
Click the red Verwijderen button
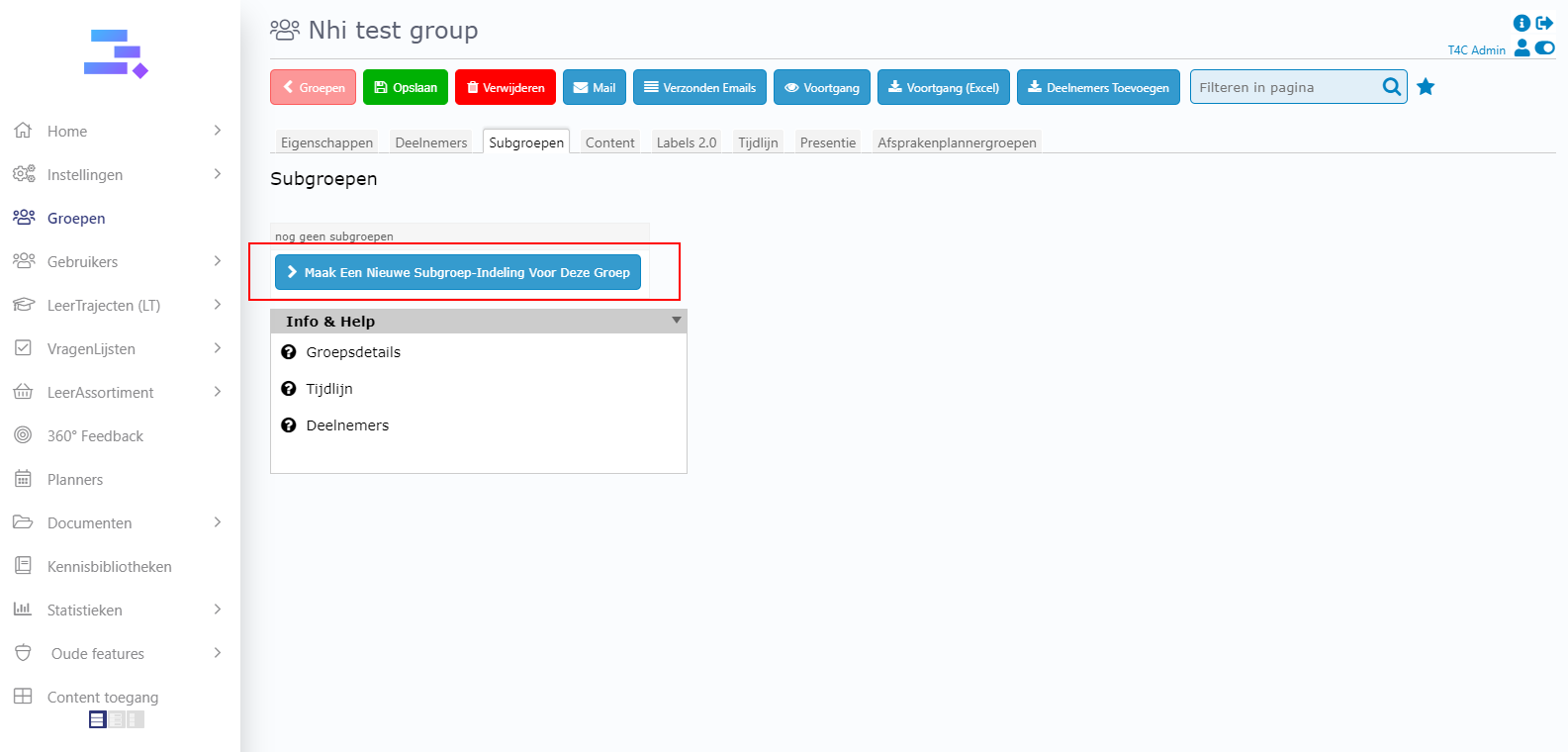coord(506,87)
